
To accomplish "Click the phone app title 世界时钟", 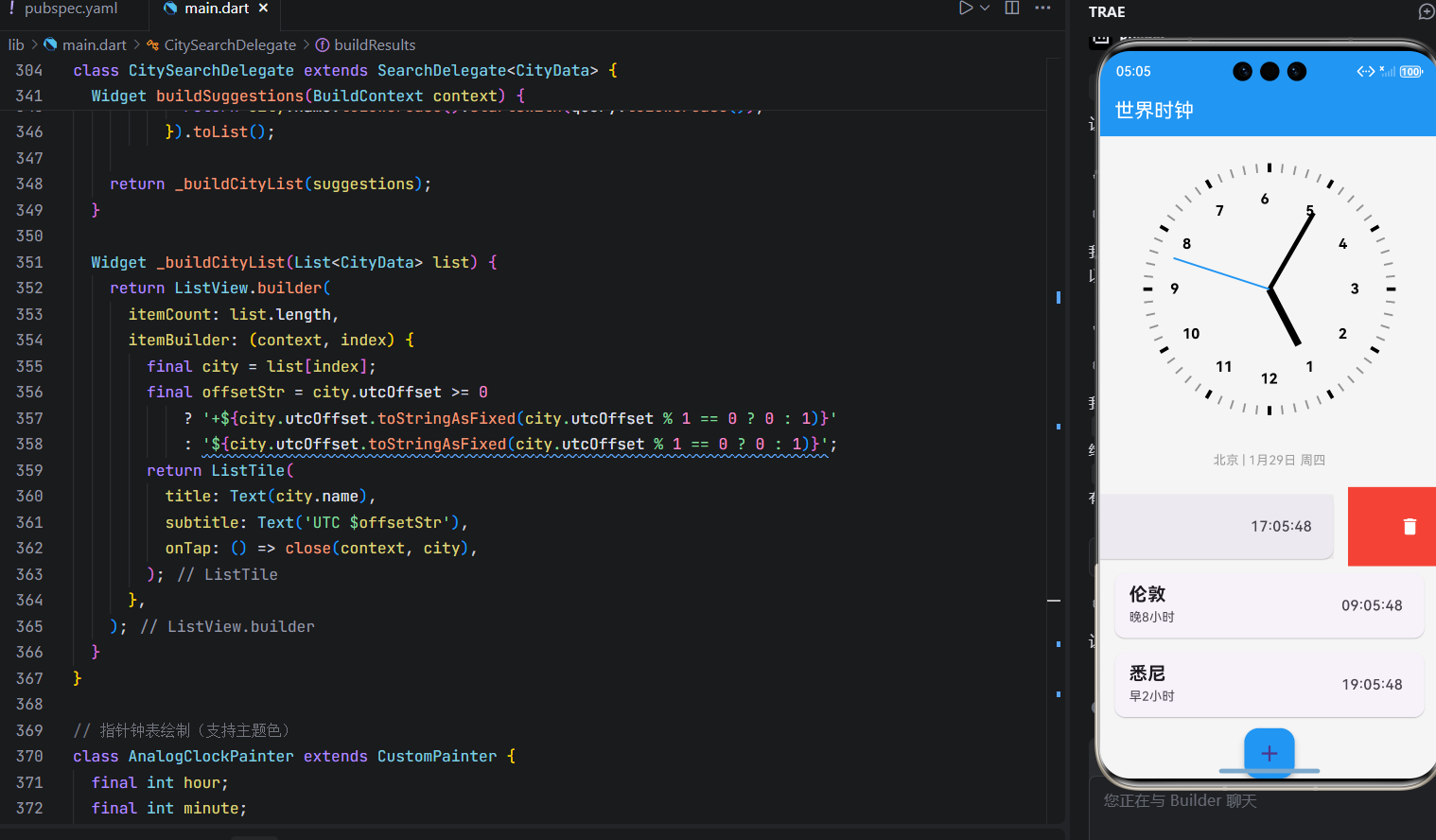I will 1154,110.
